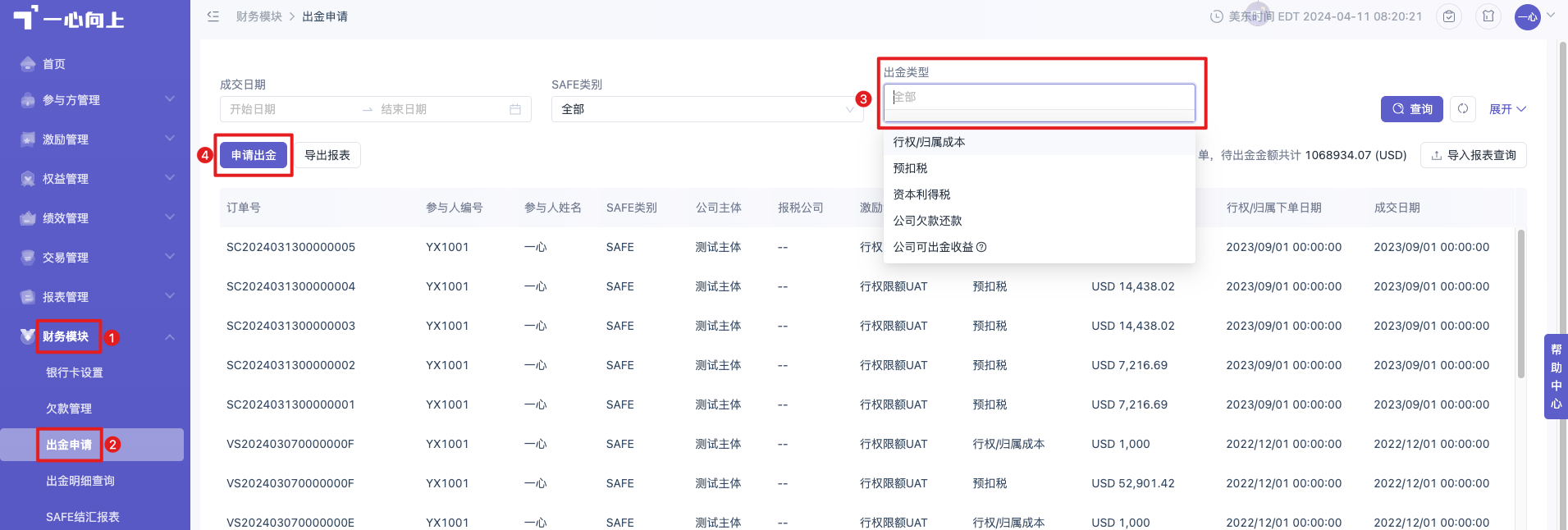Collapse the 财务模块 menu chevron
Image resolution: width=1568 pixels, height=530 pixels.
170,336
